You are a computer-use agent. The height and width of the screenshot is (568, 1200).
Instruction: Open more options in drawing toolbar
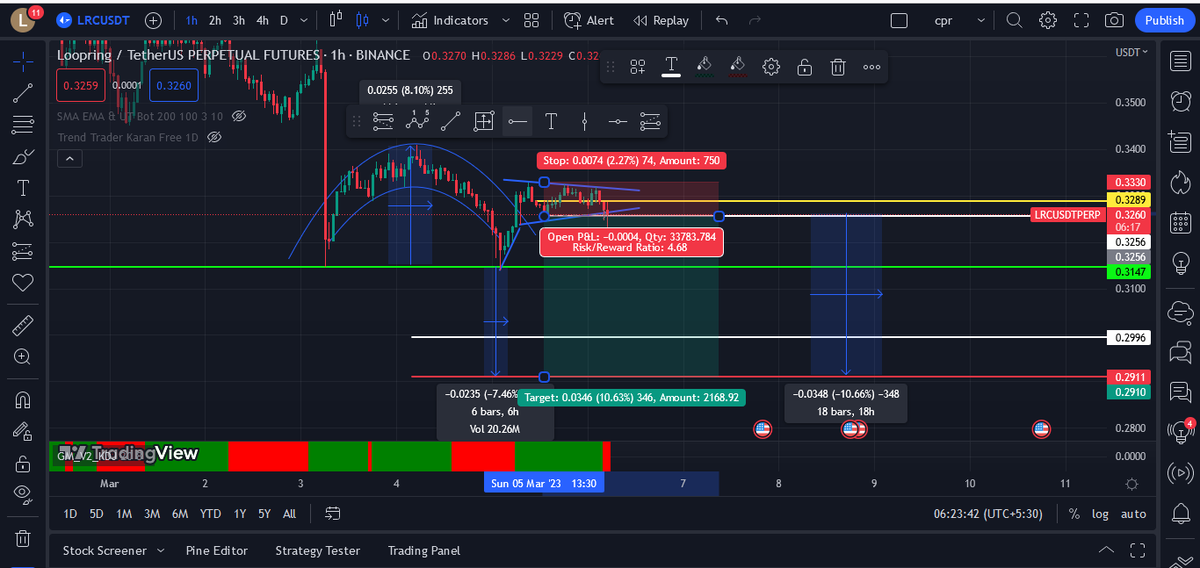point(872,67)
